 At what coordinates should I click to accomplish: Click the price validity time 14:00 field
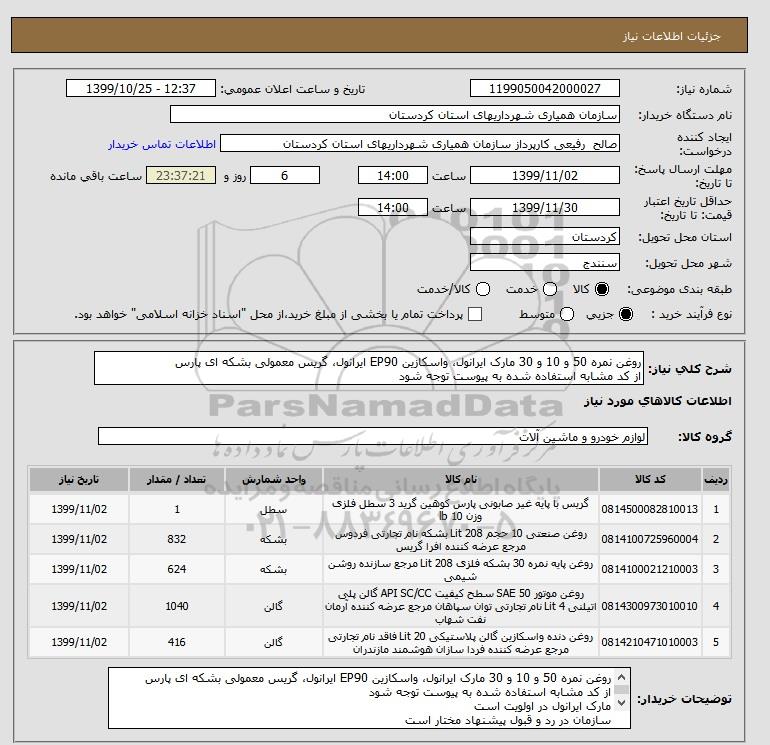pos(393,208)
